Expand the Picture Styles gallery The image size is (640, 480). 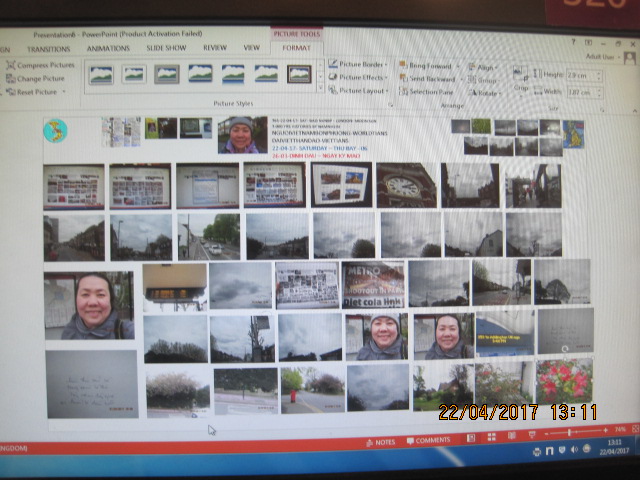click(x=320, y=88)
